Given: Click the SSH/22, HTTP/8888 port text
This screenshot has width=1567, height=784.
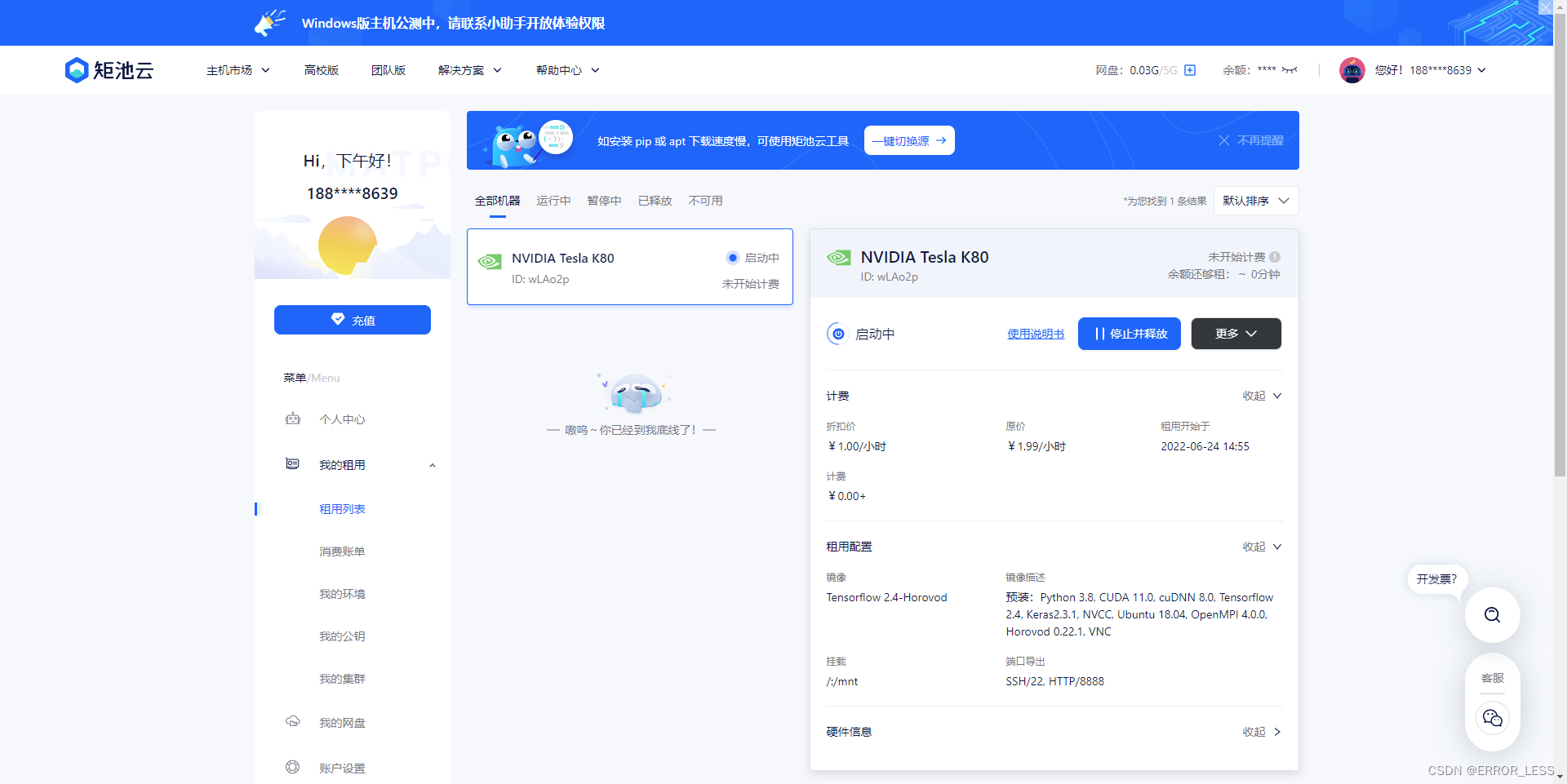Looking at the screenshot, I should 1054,681.
